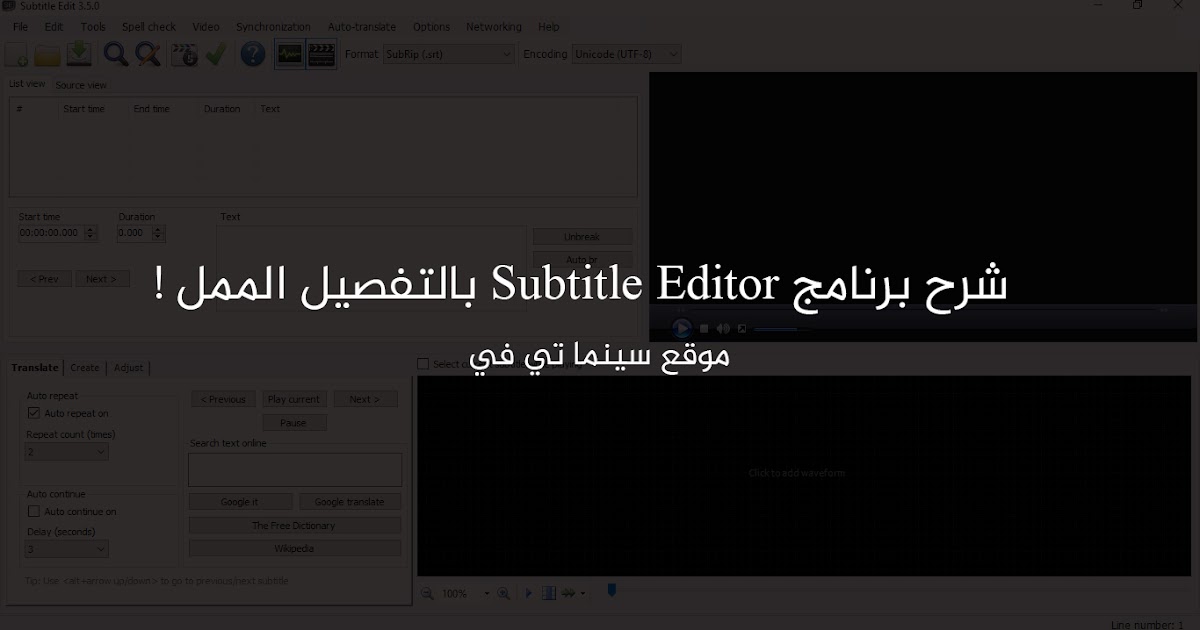1200x630 pixels.
Task: Open the Auto-translate menu
Action: coord(362,27)
